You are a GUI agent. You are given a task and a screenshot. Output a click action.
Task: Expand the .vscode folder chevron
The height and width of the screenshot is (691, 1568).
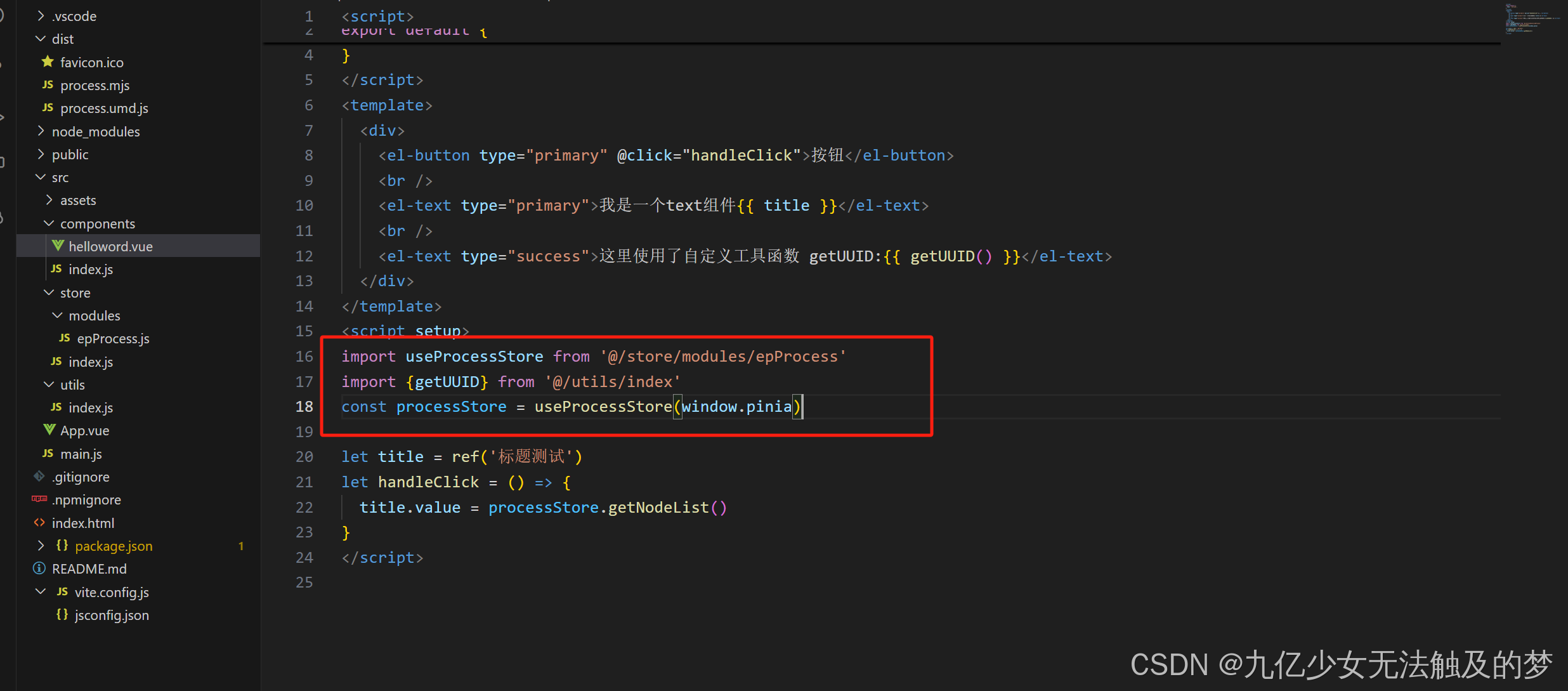[41, 16]
